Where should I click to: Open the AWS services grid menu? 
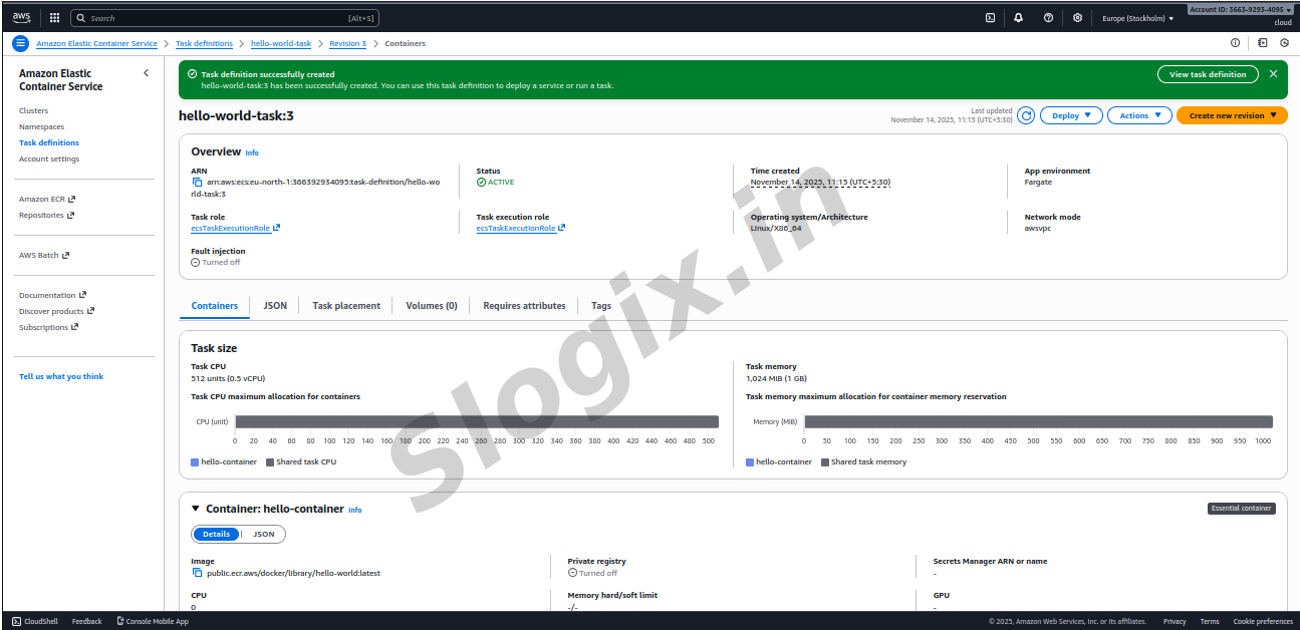(x=54, y=18)
